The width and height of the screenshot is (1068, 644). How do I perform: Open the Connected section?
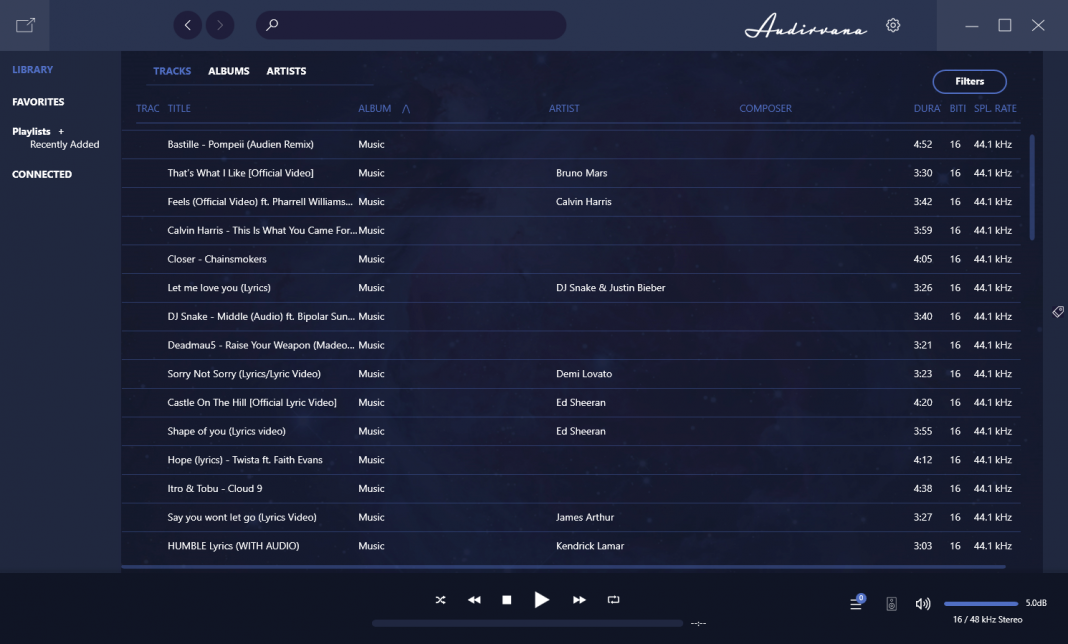point(42,174)
